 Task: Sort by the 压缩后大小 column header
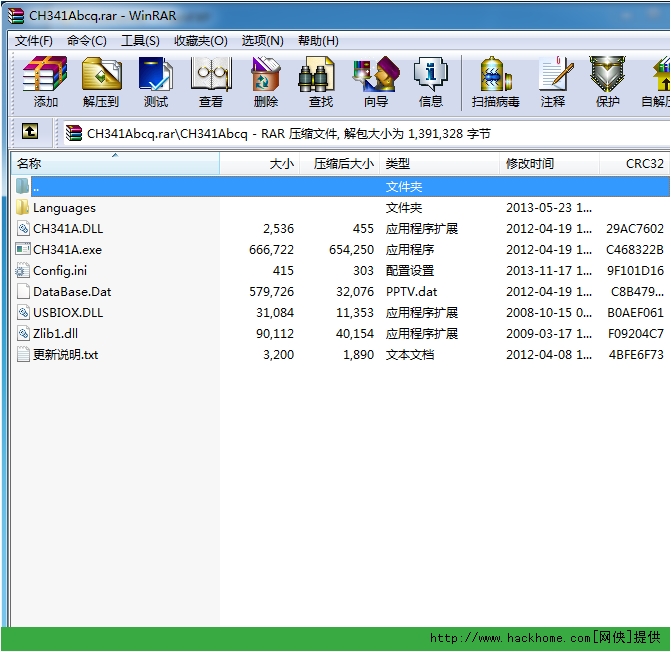click(339, 163)
